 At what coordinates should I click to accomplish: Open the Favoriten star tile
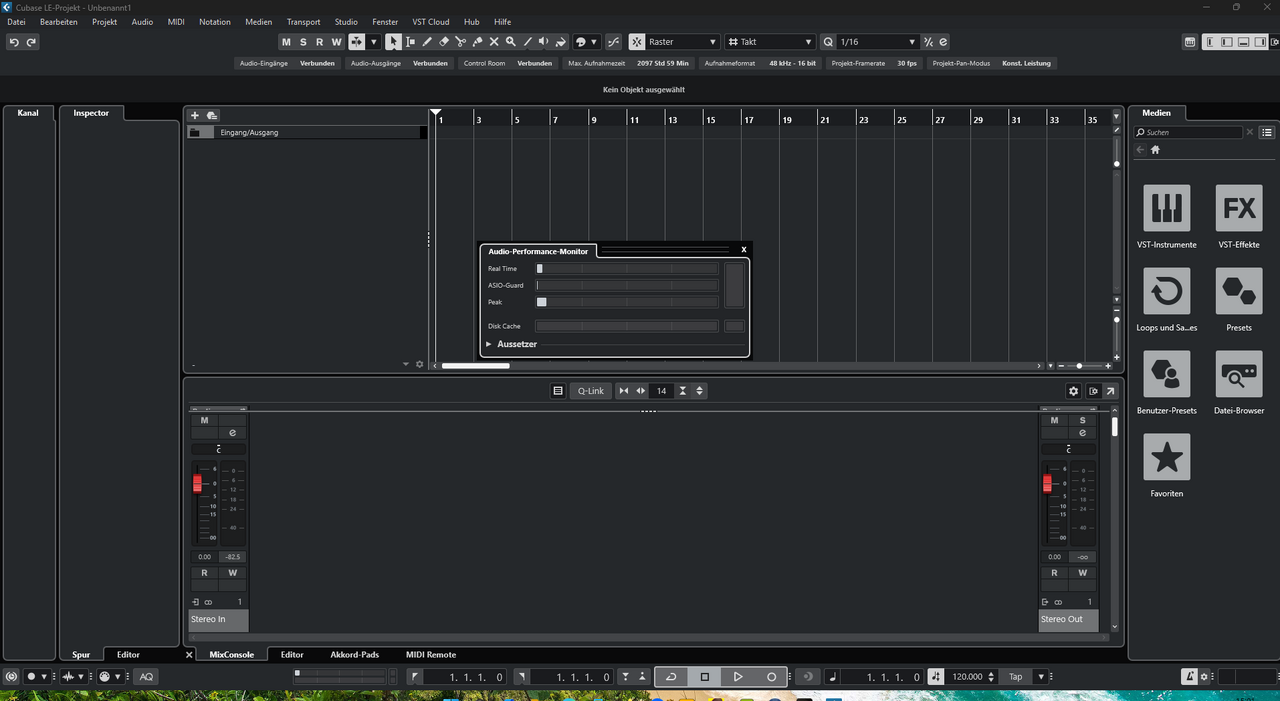tap(1166, 457)
